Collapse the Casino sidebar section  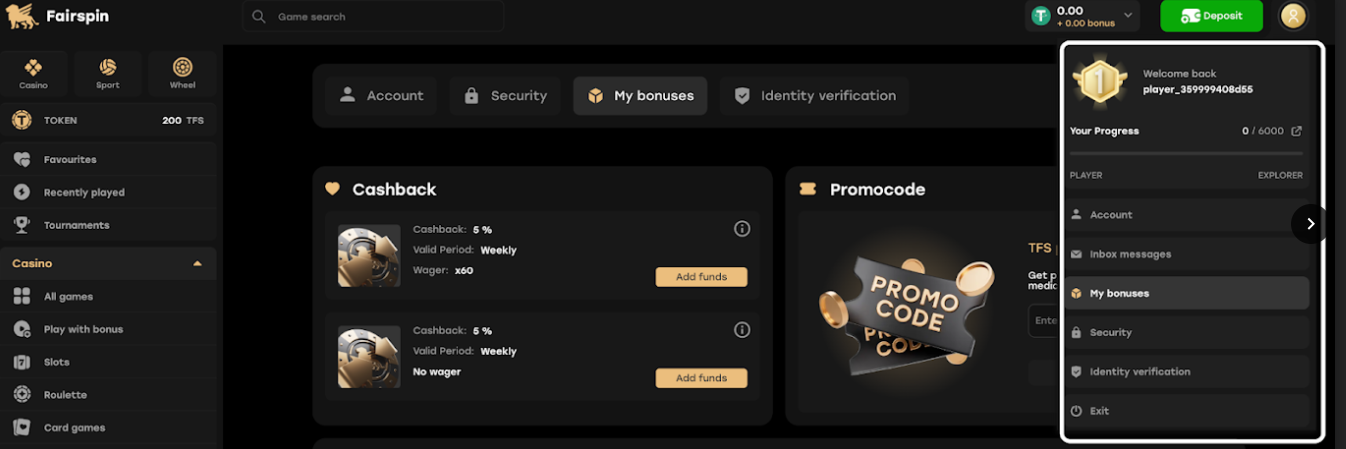coord(197,264)
